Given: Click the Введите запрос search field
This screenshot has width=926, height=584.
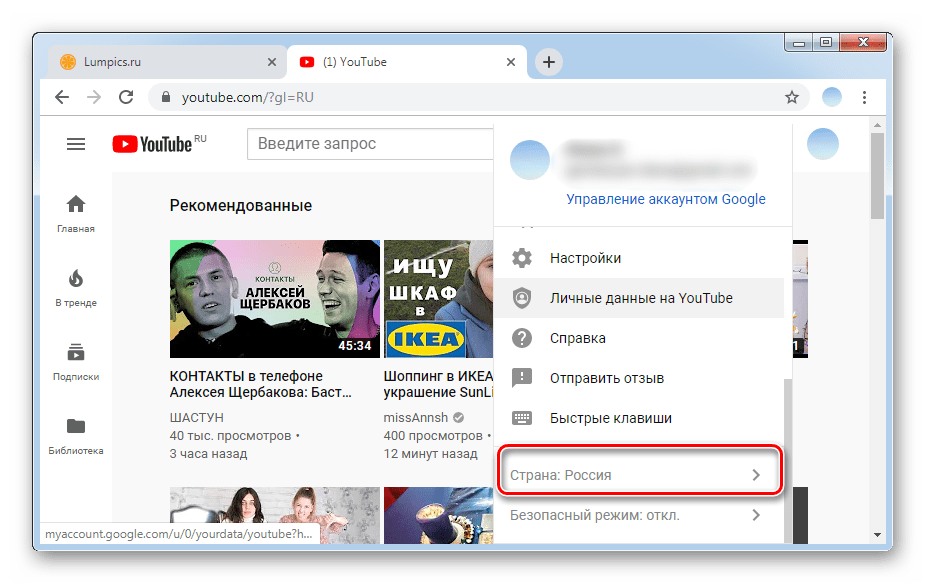Looking at the screenshot, I should tap(370, 144).
